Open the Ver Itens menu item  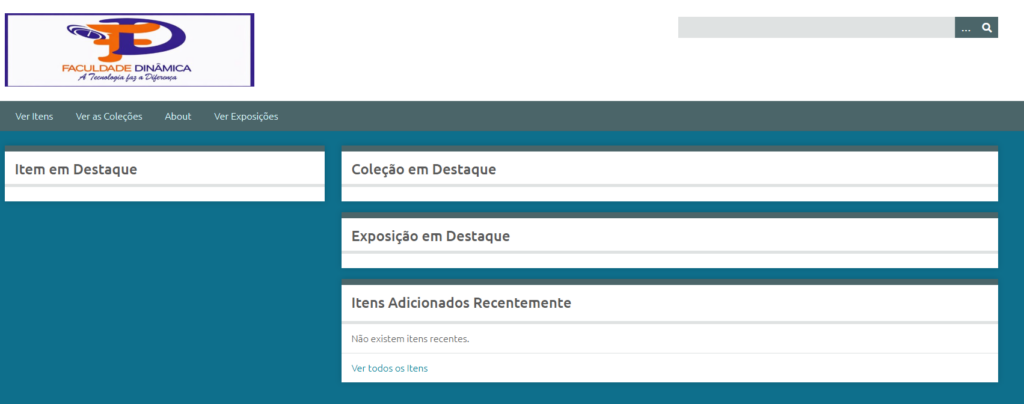coord(35,116)
